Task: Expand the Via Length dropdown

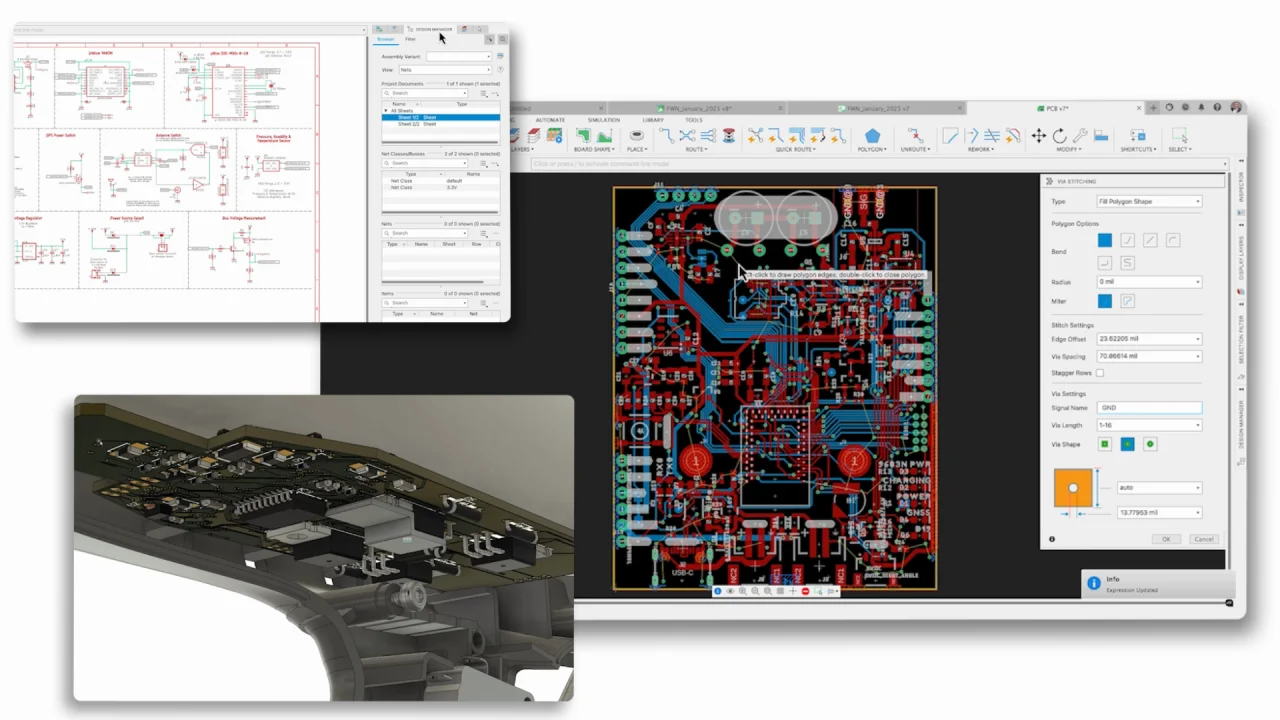Action: click(x=1149, y=425)
